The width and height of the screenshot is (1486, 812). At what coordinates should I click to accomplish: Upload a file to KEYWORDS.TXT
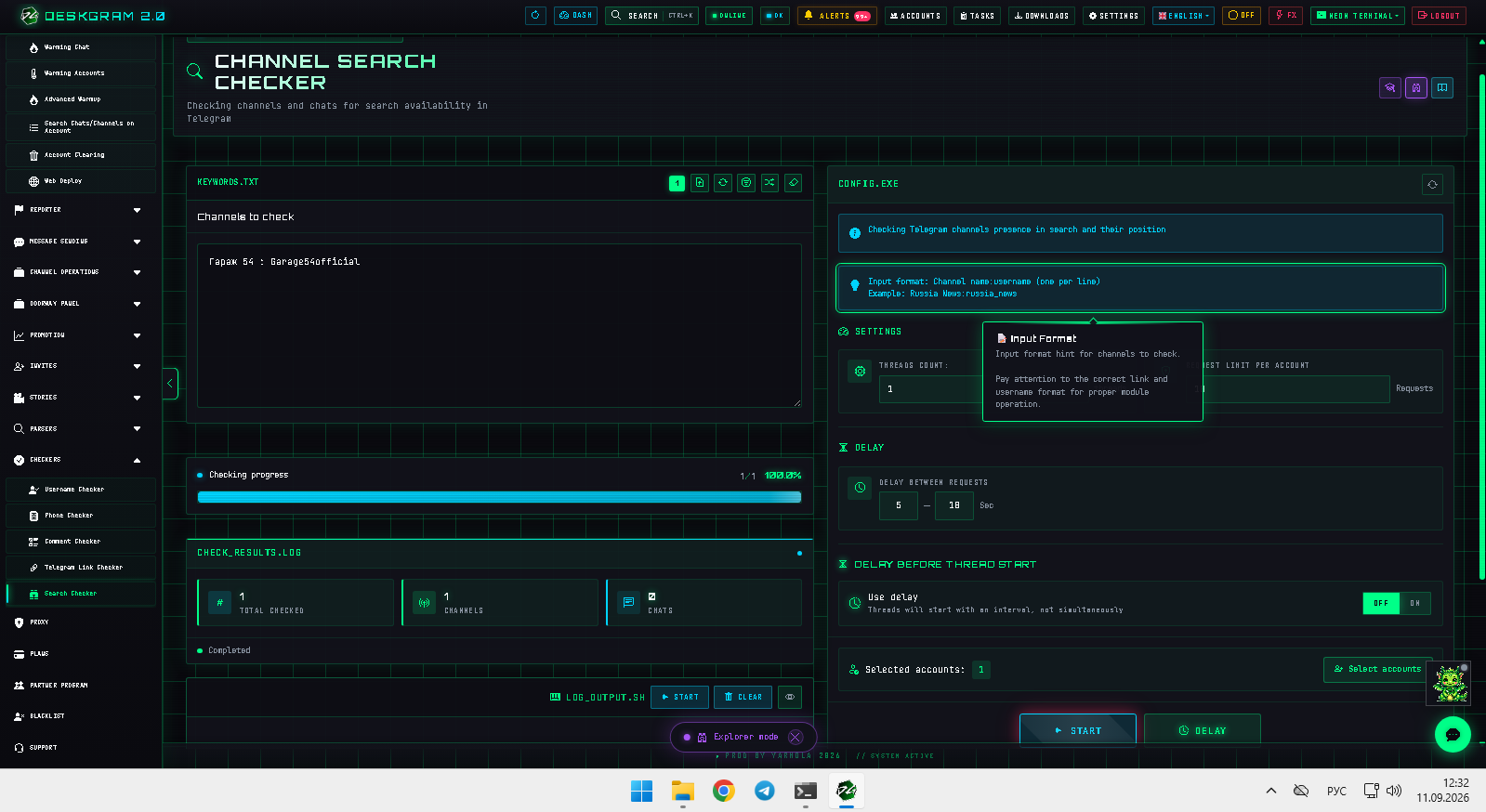tap(700, 183)
